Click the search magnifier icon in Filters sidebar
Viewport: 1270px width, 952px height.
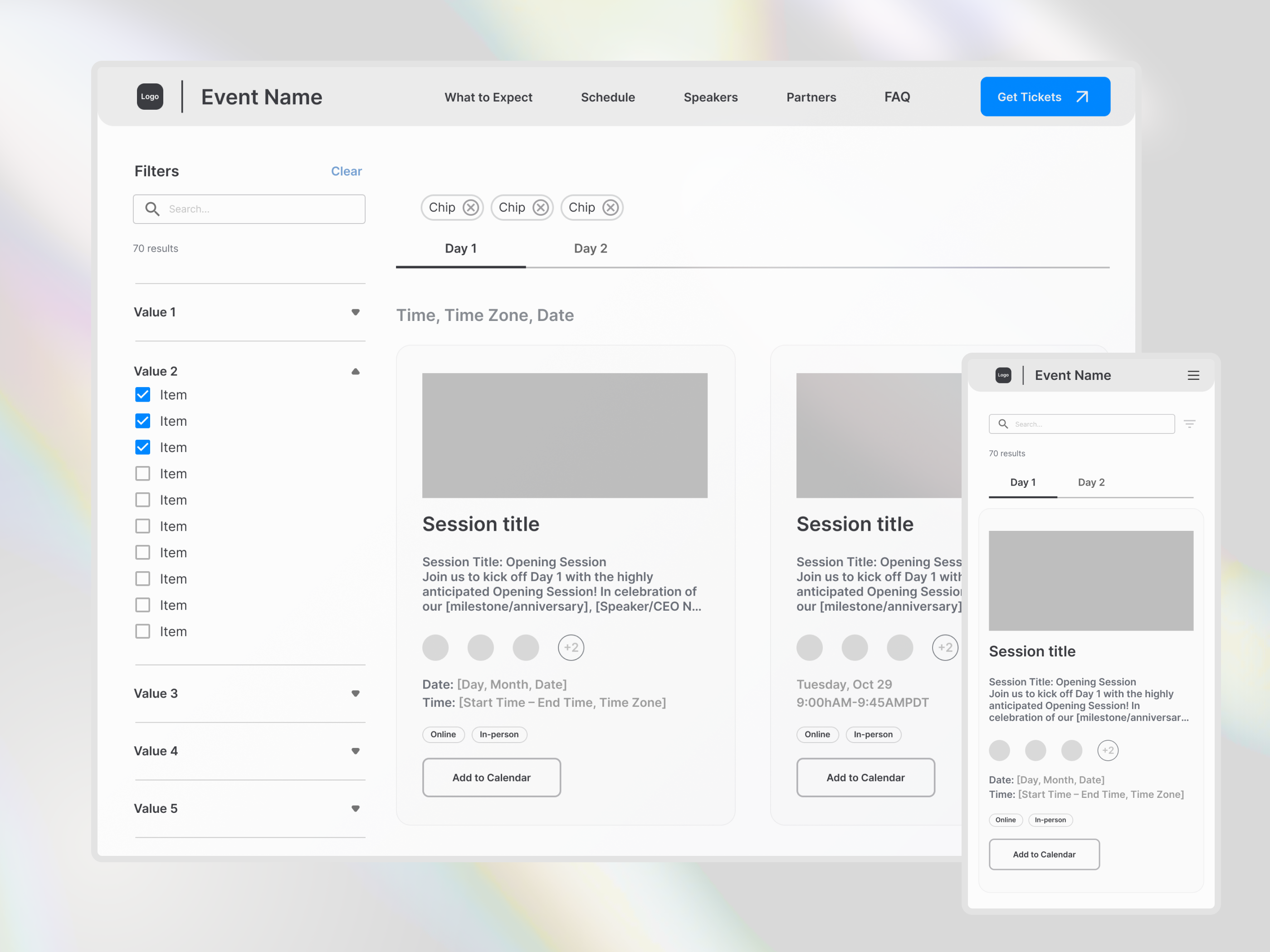tap(152, 208)
